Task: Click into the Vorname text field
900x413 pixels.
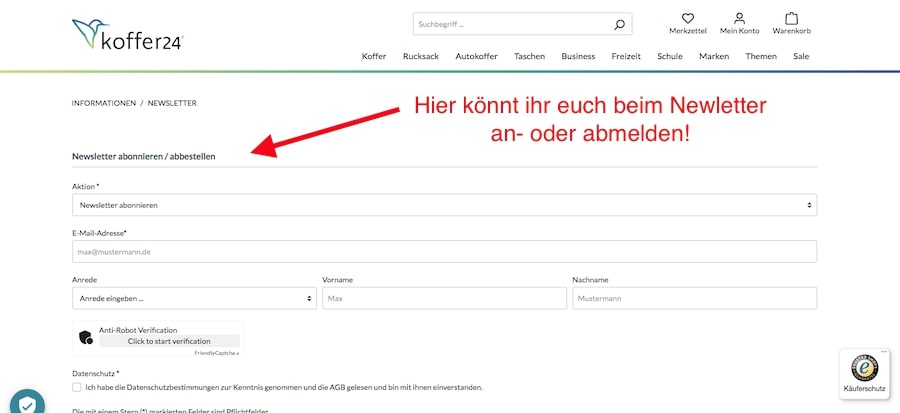Action: 444,298
